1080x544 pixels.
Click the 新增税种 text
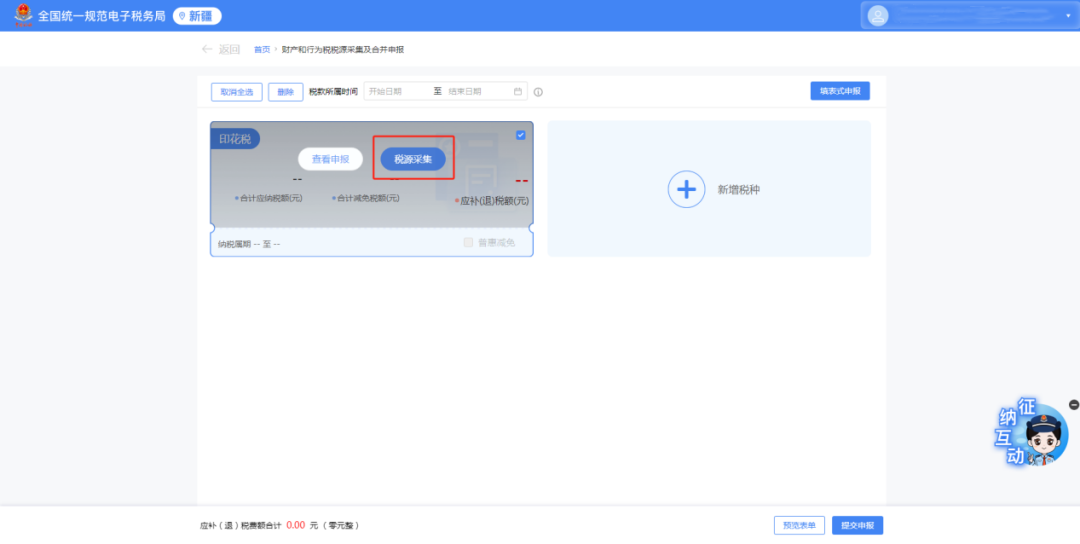738,190
